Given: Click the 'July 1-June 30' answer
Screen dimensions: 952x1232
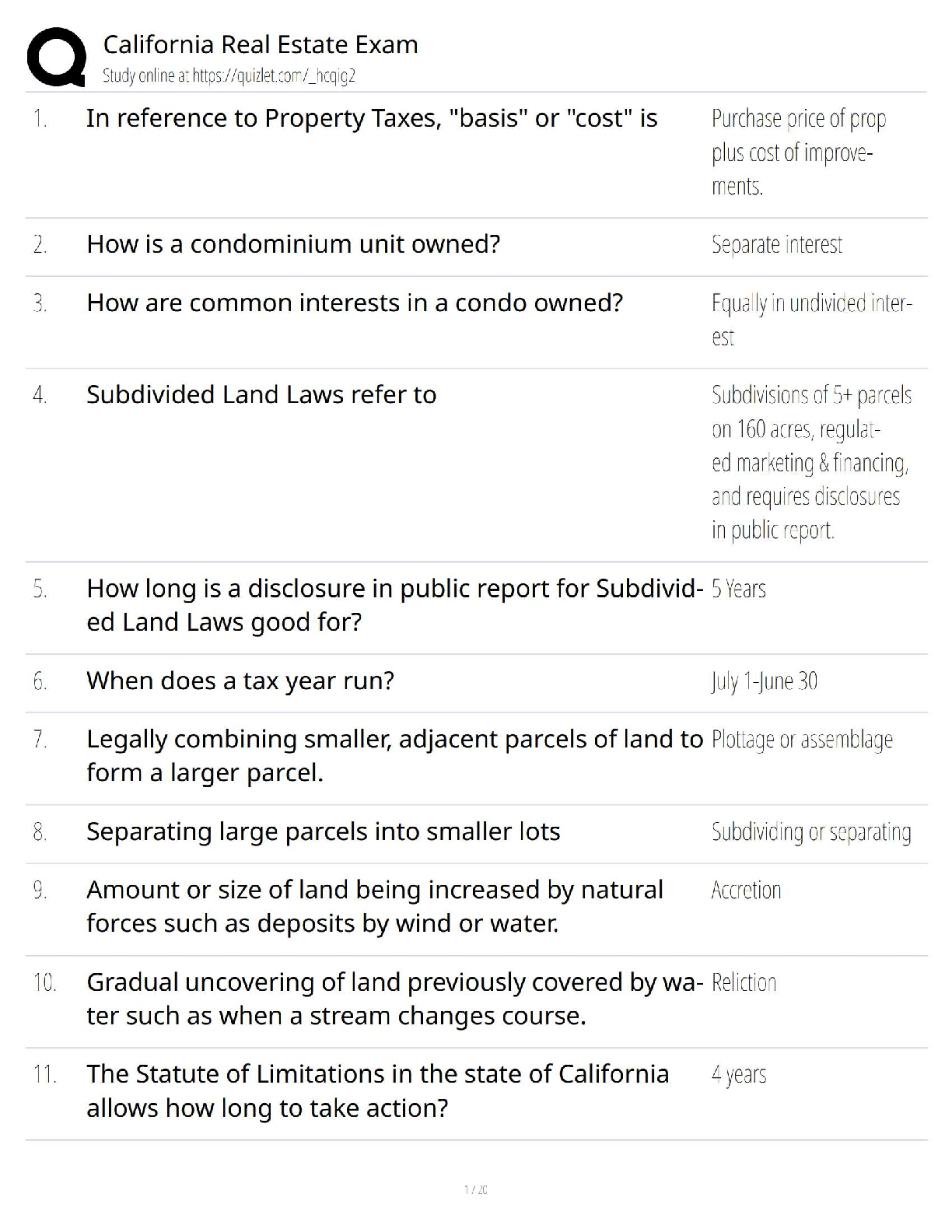Looking at the screenshot, I should click(x=764, y=681).
